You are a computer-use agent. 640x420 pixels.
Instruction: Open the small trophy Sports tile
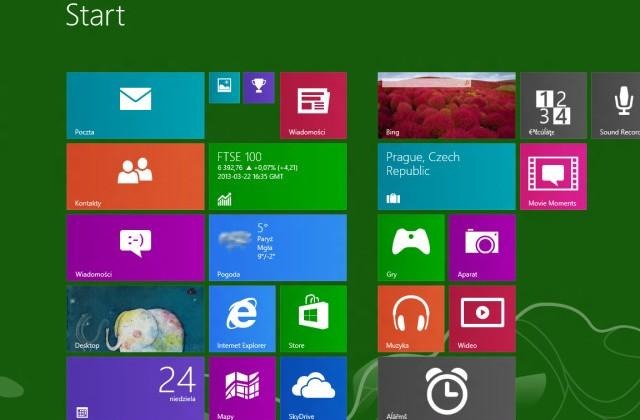259,88
